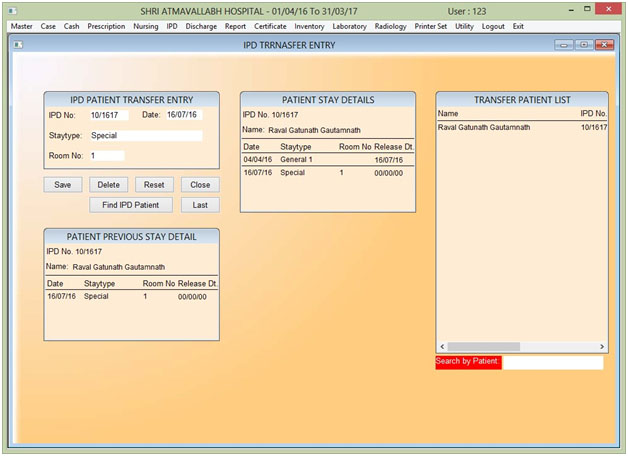Open the Prescription menu
Image resolution: width=628 pixels, height=456 pixels.
[x=106, y=26]
